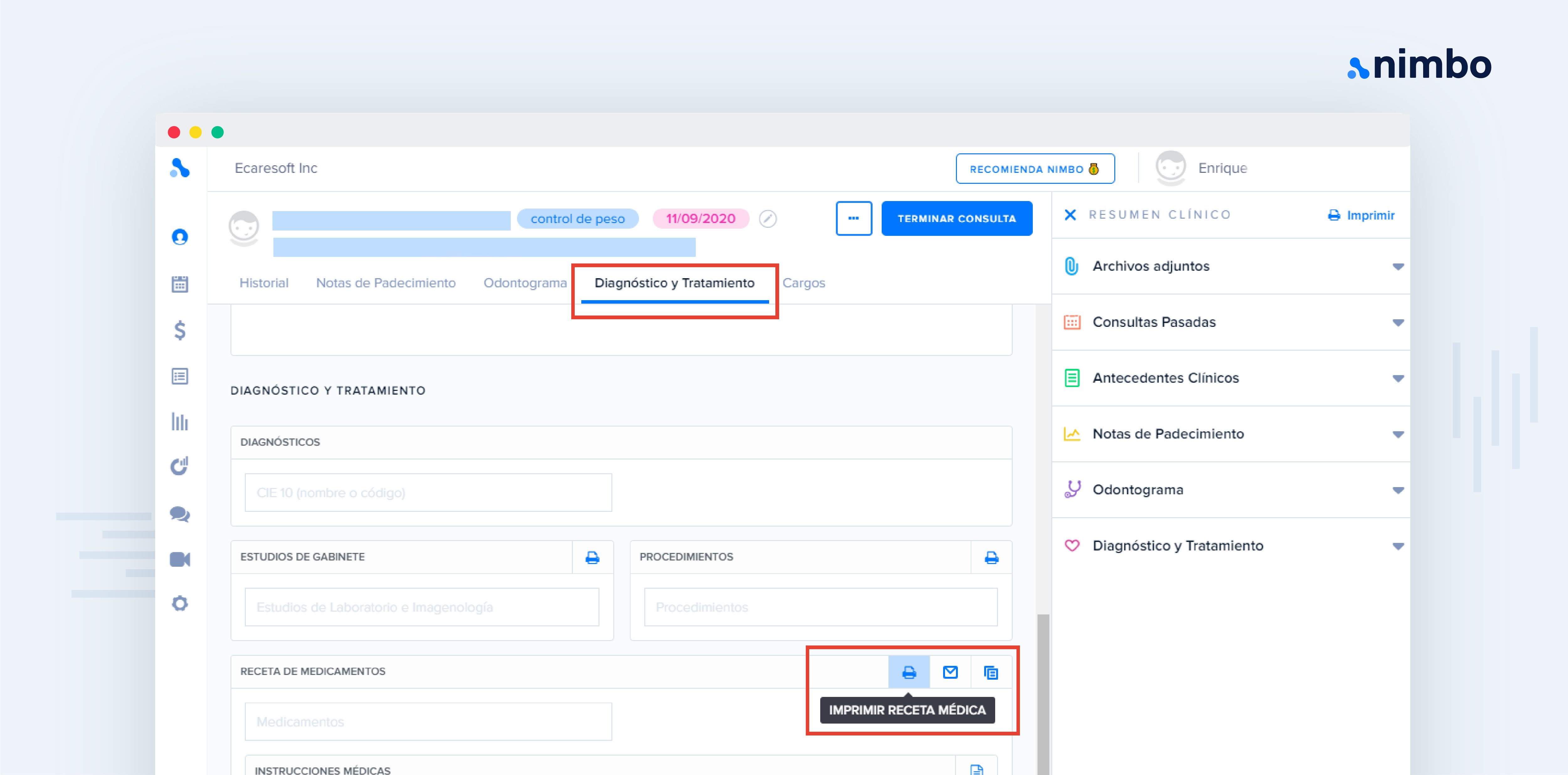Print the Estudios de Gabinete section
Viewport: 1568px width, 775px height.
592,557
